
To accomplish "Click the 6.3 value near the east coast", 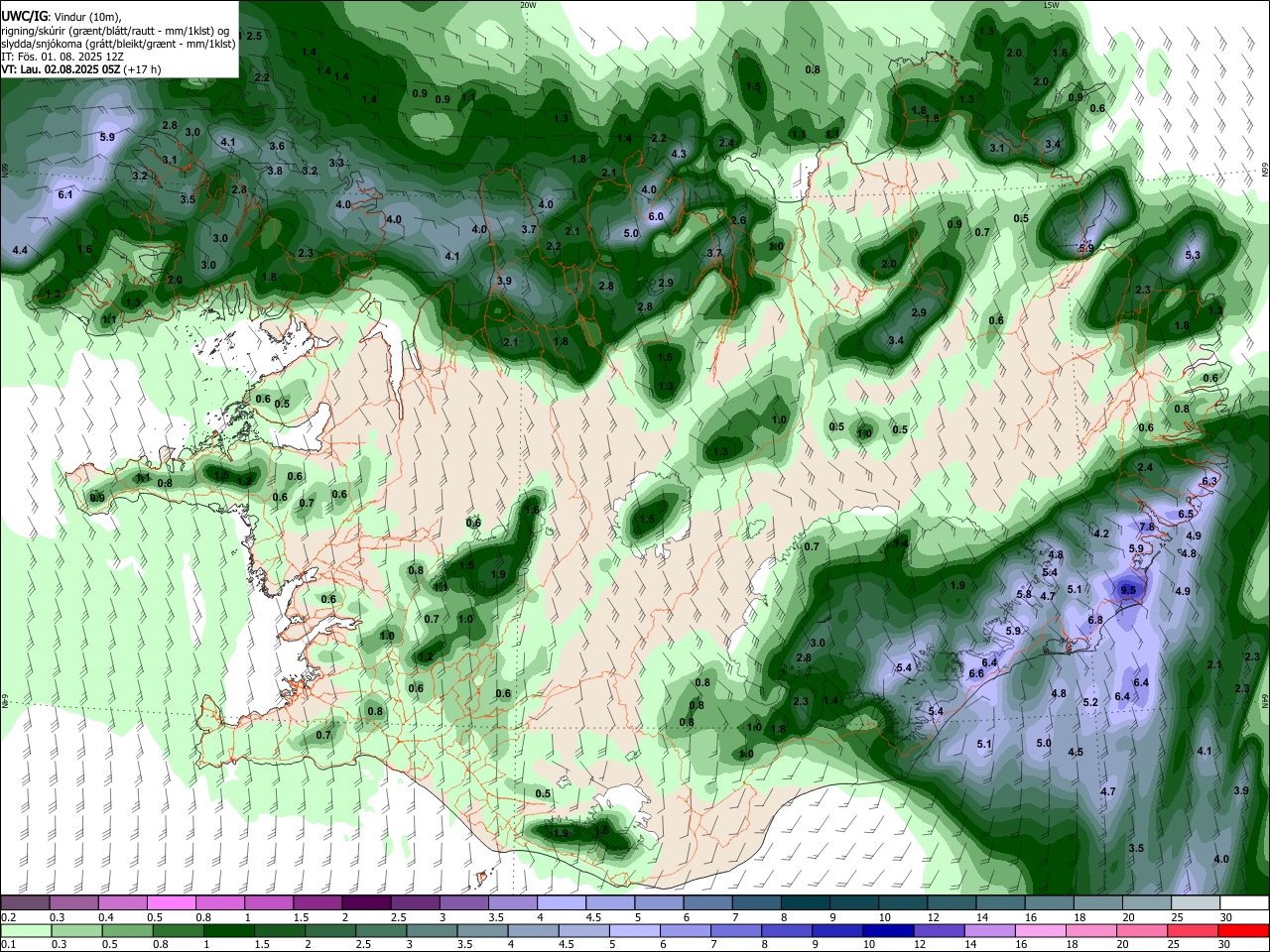I will (1209, 481).
